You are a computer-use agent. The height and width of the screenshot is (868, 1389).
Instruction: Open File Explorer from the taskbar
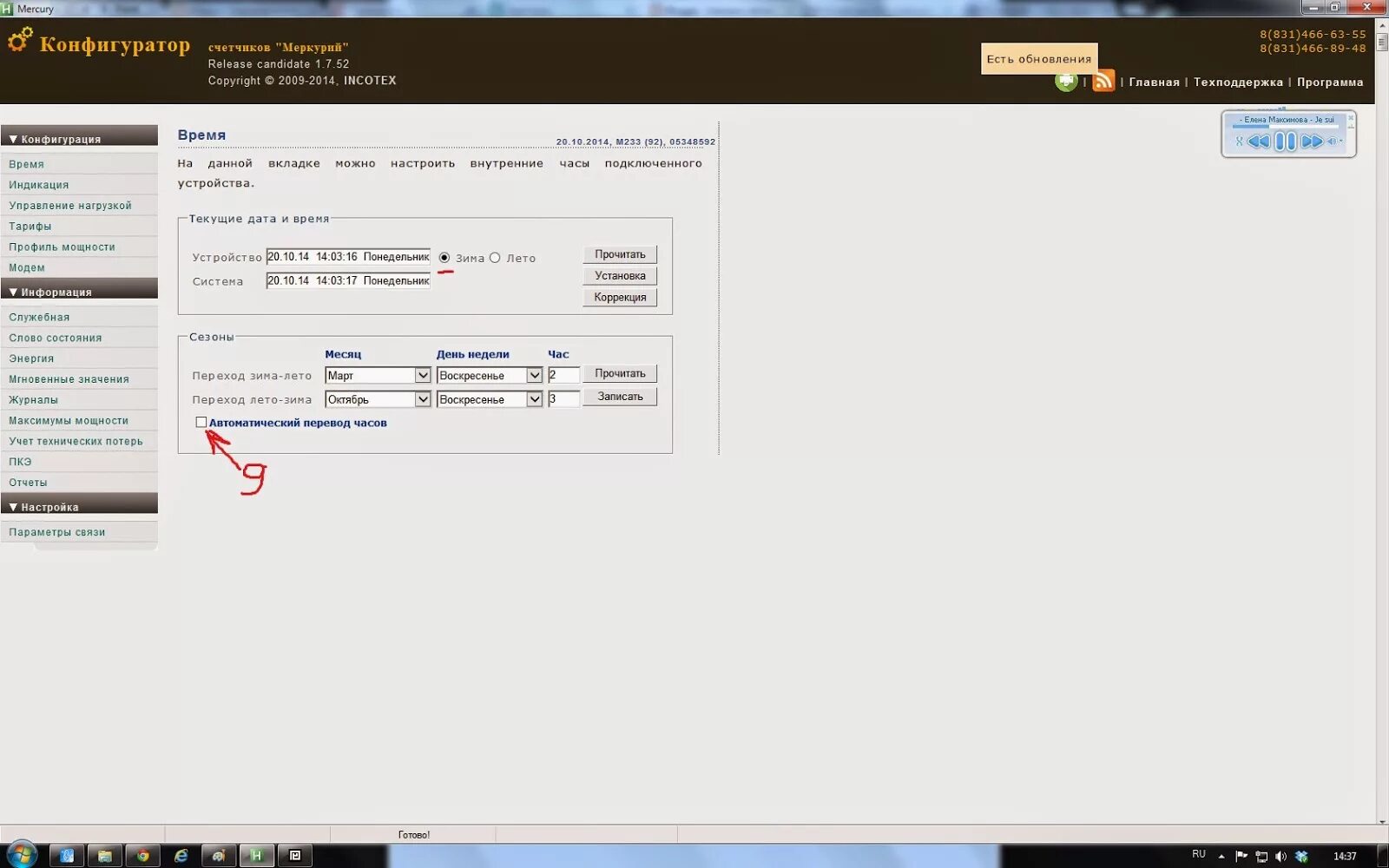[104, 856]
